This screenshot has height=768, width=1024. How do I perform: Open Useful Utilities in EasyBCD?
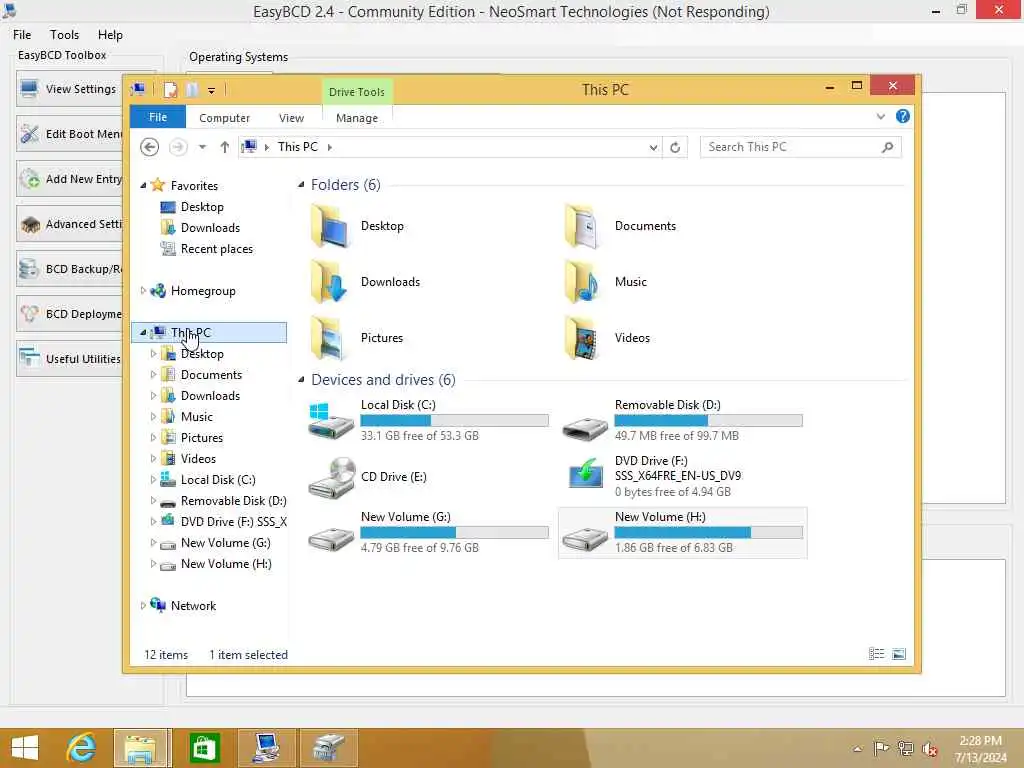(70, 359)
